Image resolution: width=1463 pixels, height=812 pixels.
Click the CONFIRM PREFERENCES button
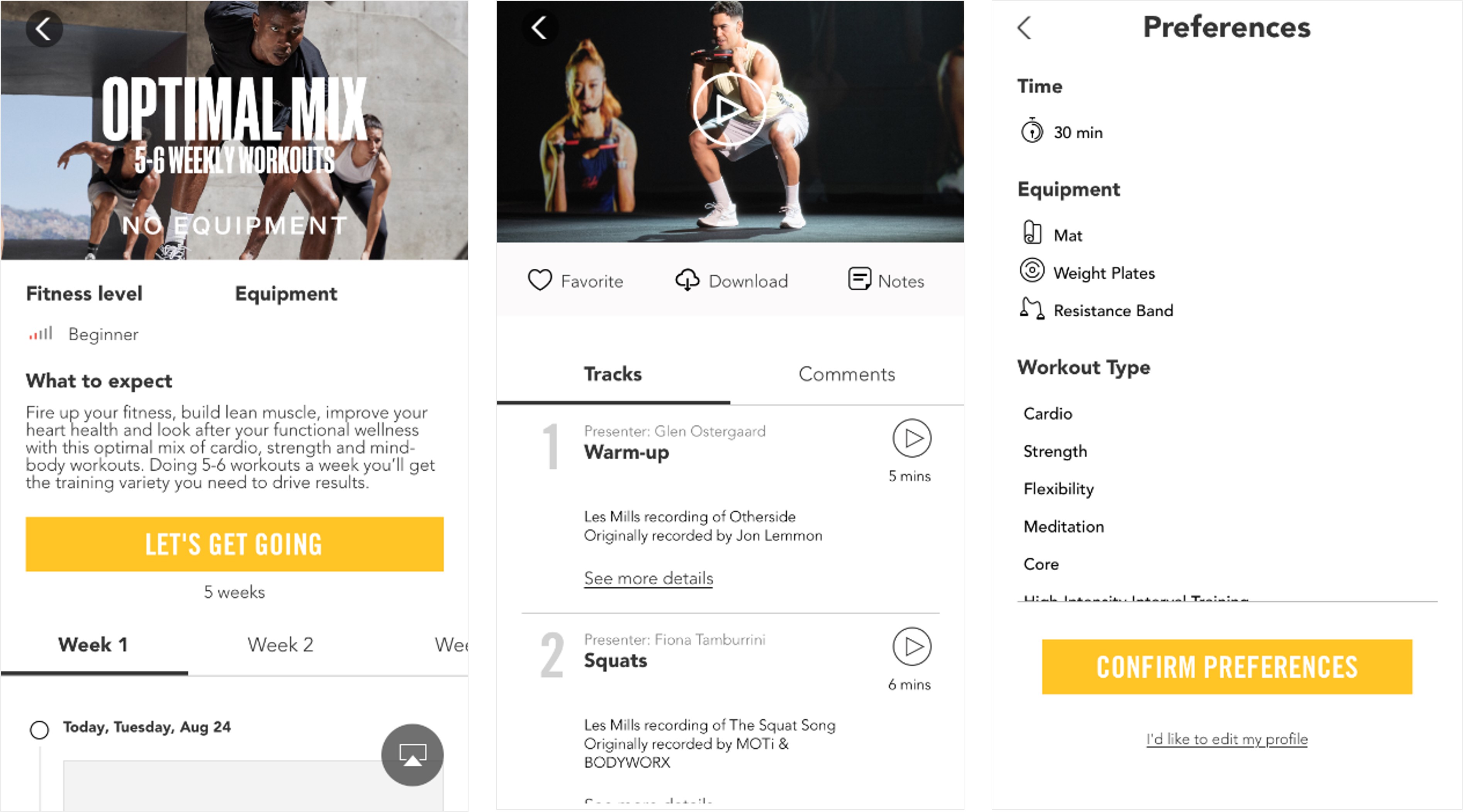[x=1227, y=667]
